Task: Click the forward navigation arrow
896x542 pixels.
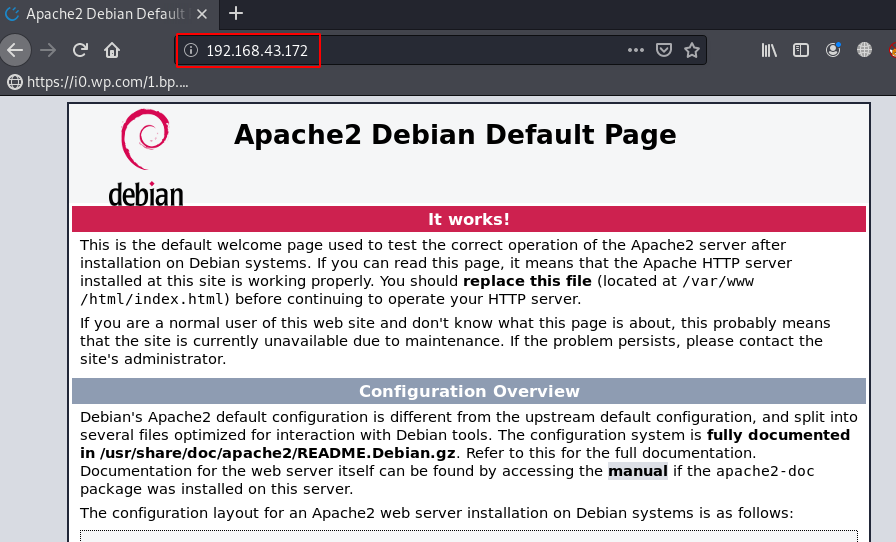Action: (49, 50)
